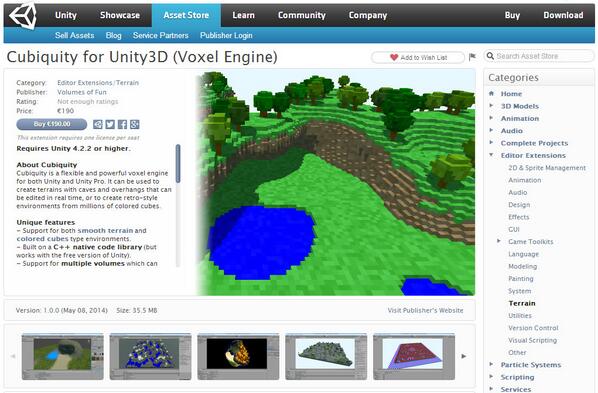
Task: Open Publisher Login link
Action: pos(226,35)
